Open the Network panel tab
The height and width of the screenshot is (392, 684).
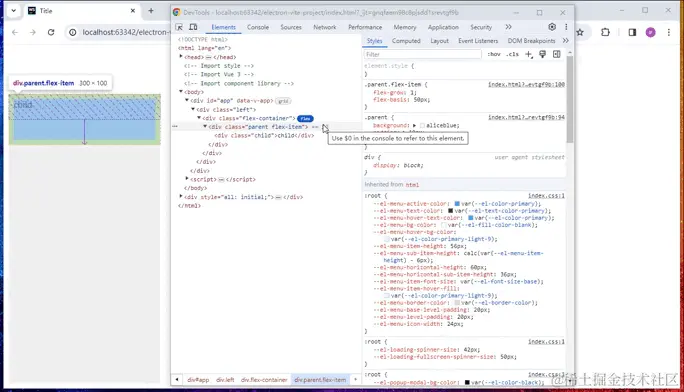pyautogui.click(x=325, y=27)
